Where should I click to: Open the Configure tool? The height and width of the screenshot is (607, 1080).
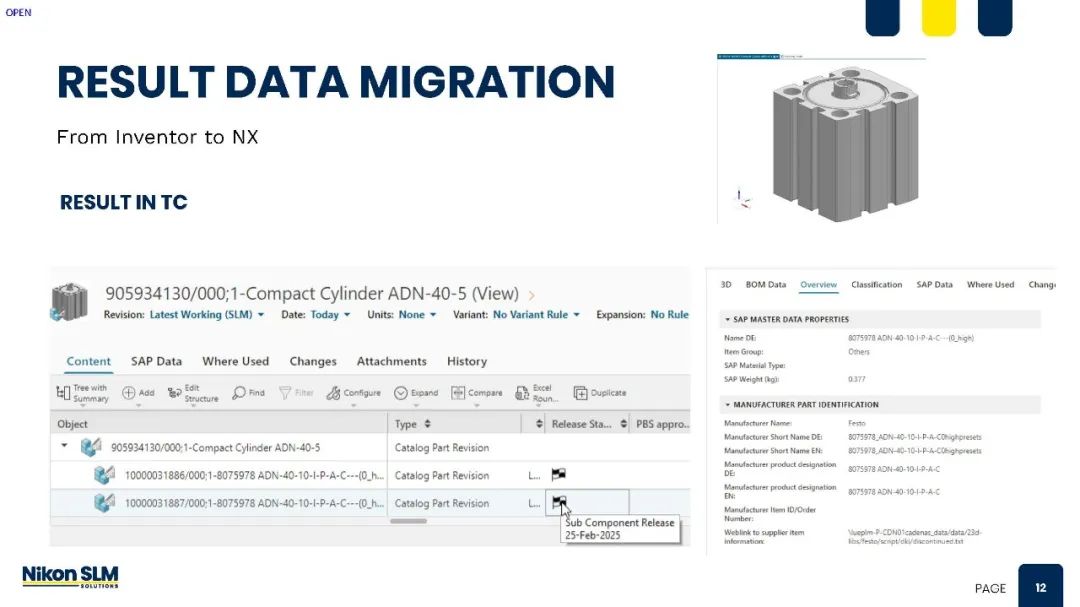333,393
